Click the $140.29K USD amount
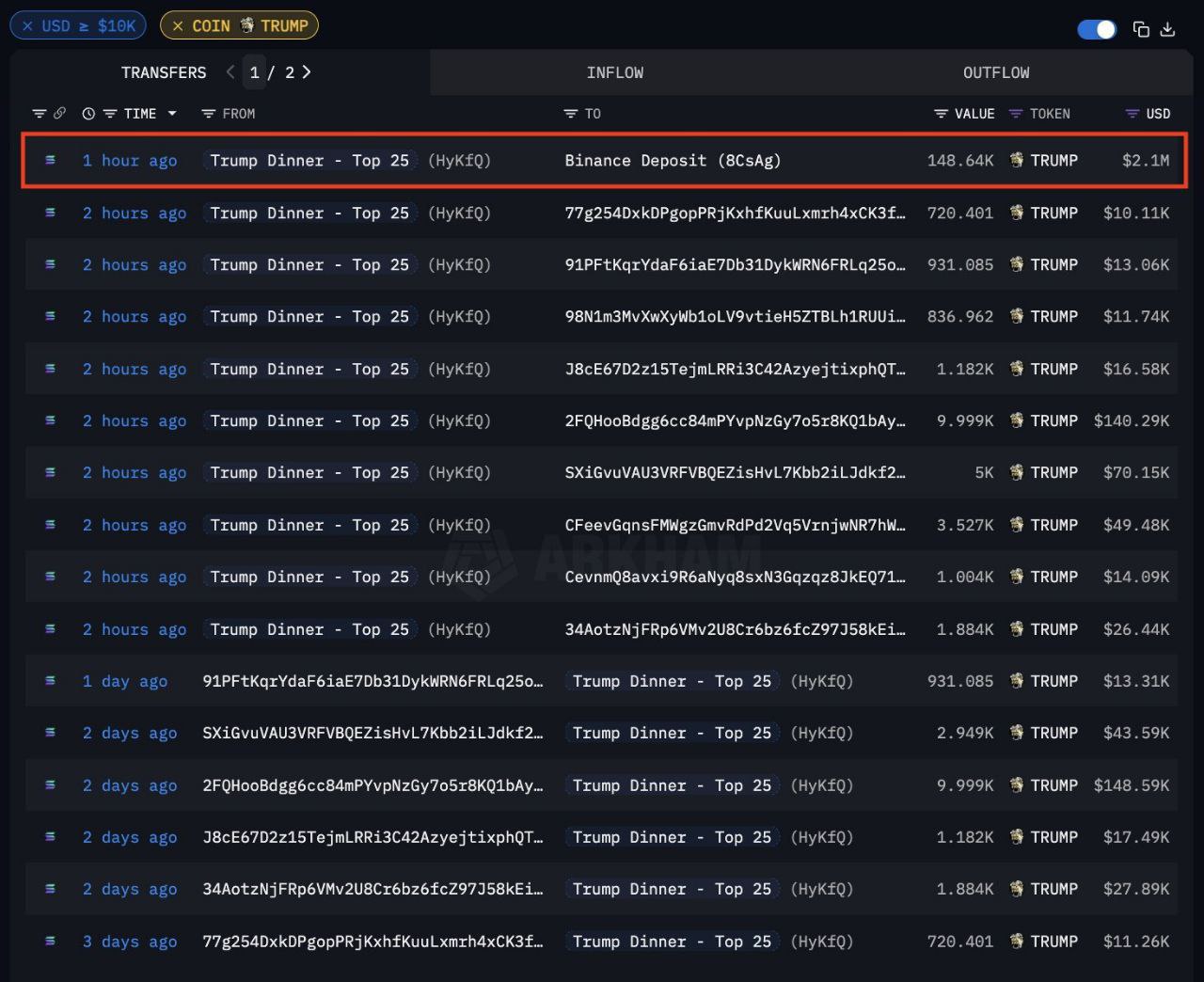The image size is (1204, 982). pyautogui.click(x=1132, y=421)
